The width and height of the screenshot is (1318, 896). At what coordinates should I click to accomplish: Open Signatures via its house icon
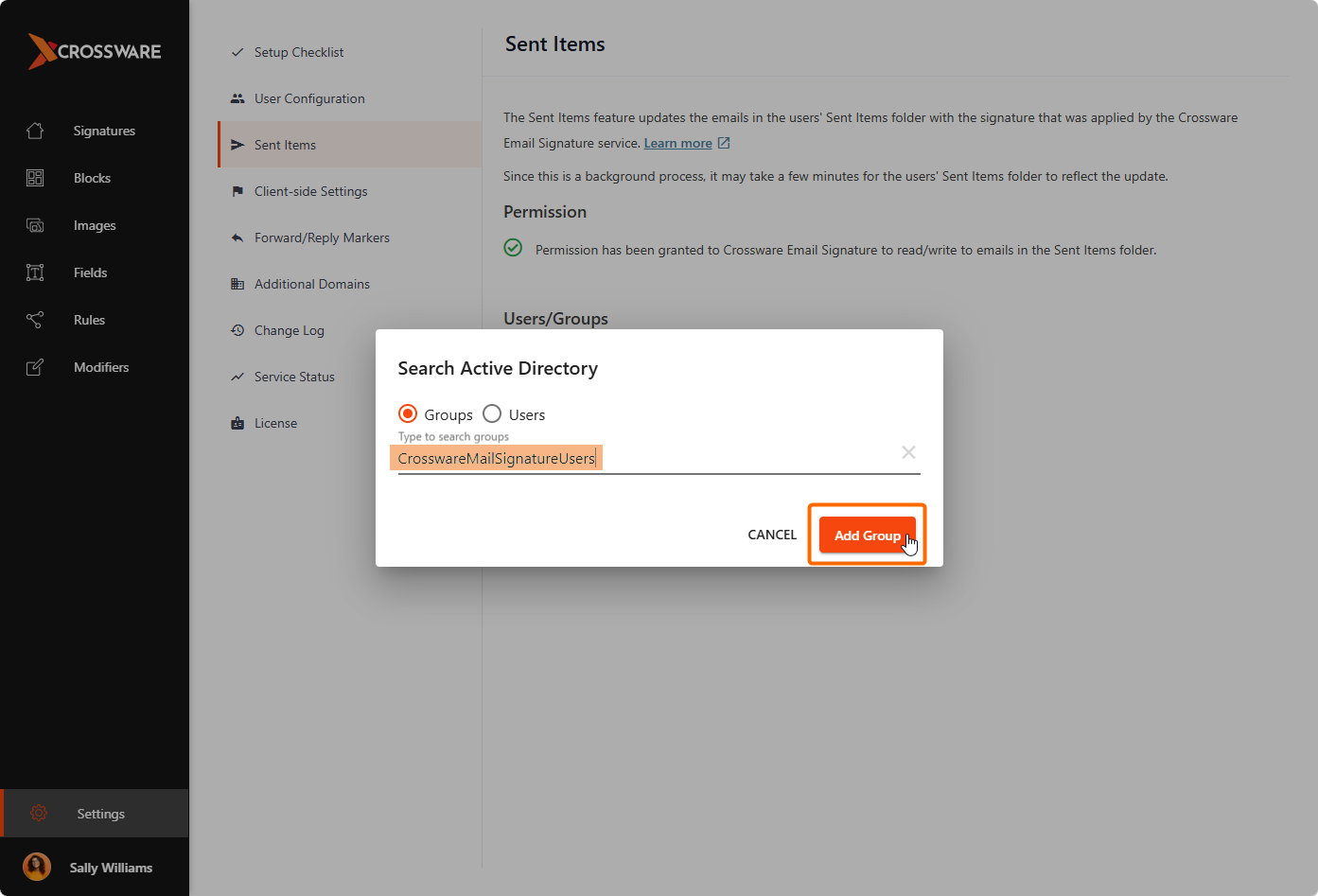[x=35, y=131]
